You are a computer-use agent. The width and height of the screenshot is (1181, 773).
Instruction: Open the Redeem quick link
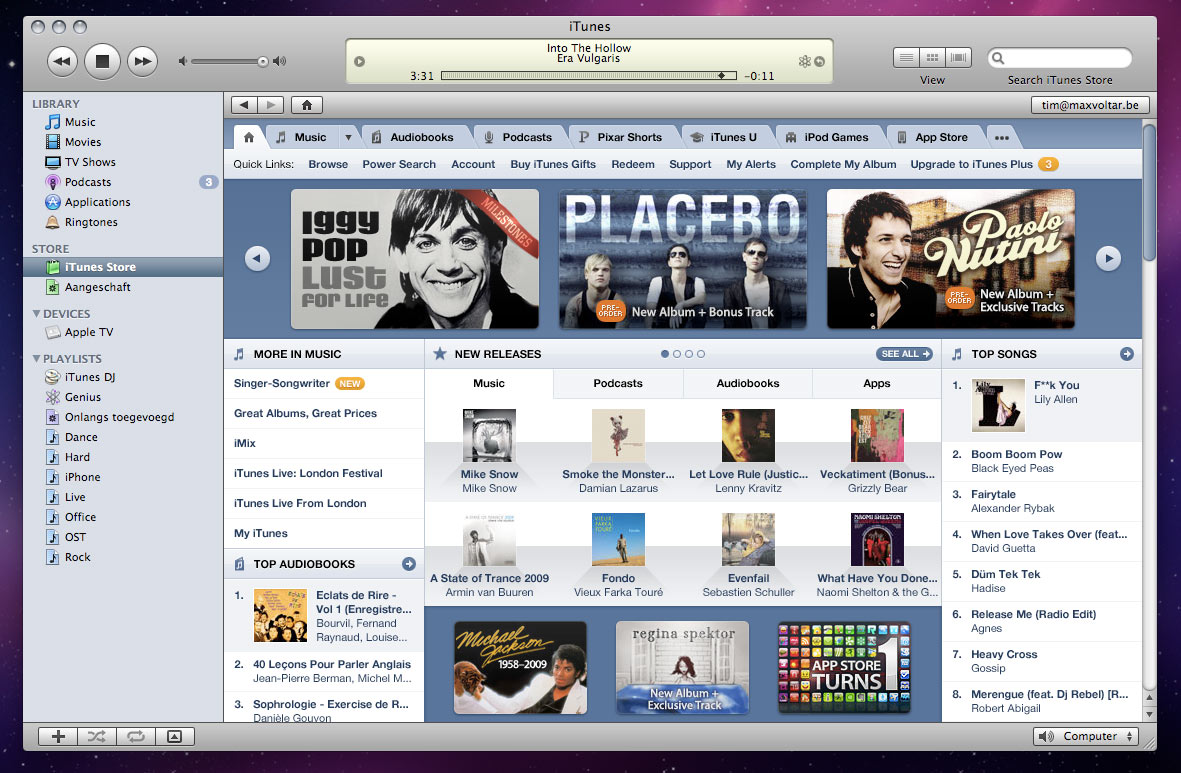[x=633, y=164]
